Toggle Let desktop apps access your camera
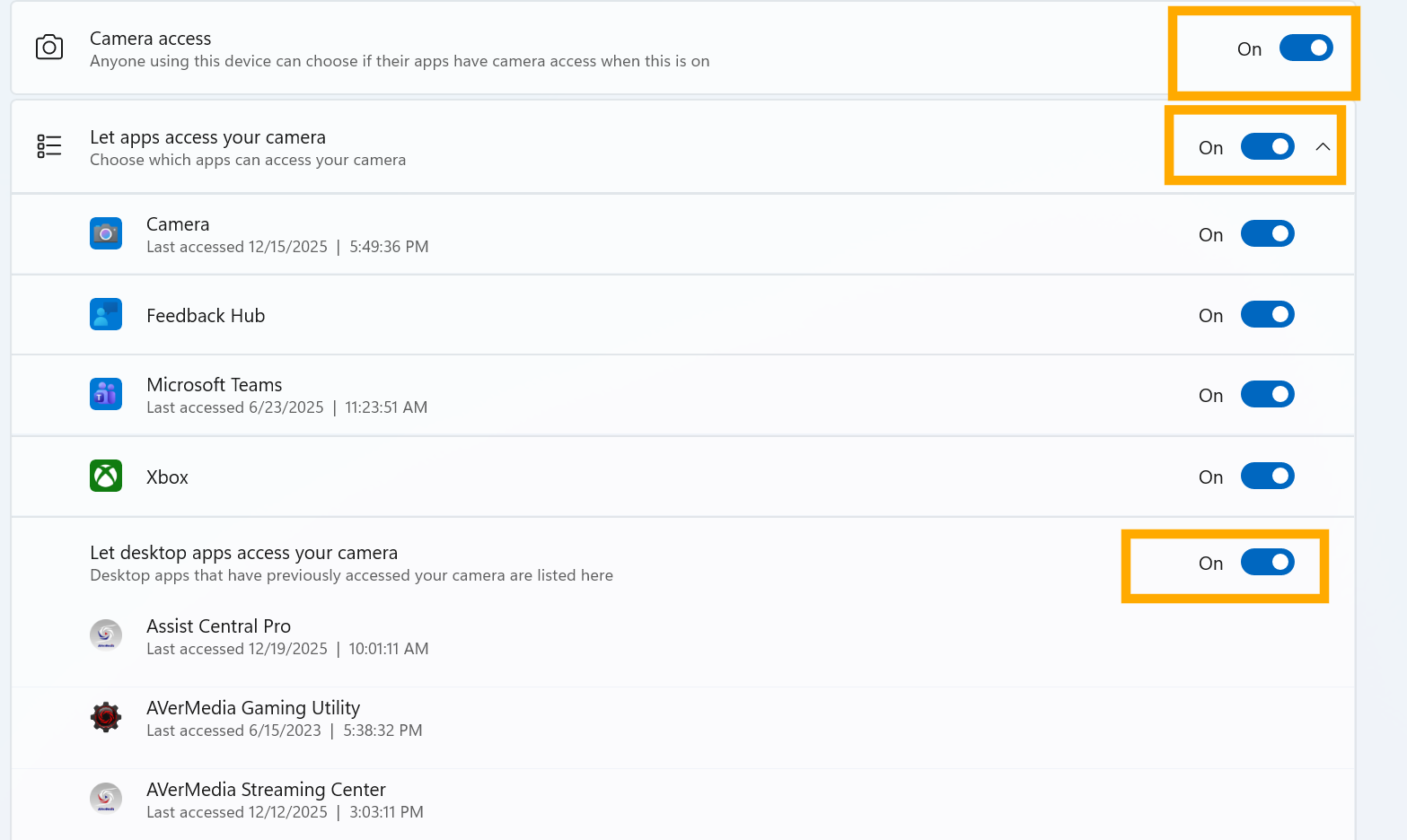 tap(1267, 562)
